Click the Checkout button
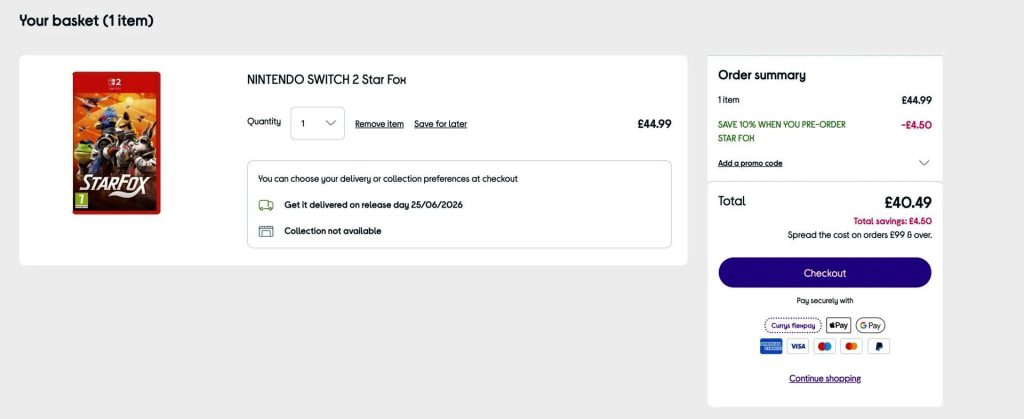The height and width of the screenshot is (419, 1024). pyautogui.click(x=825, y=273)
